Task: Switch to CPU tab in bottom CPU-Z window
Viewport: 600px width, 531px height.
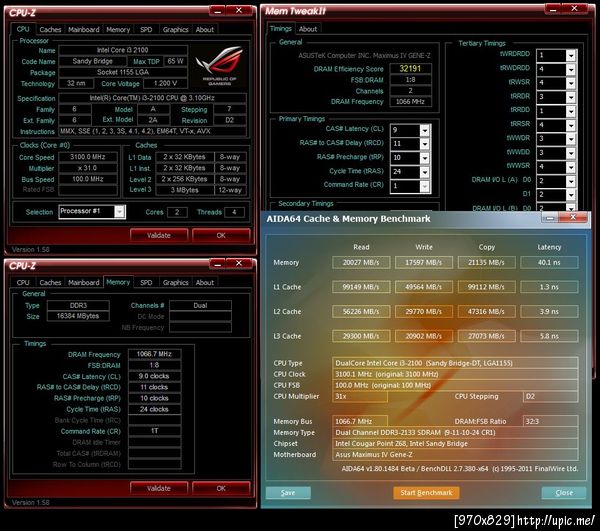Action: [x=23, y=283]
